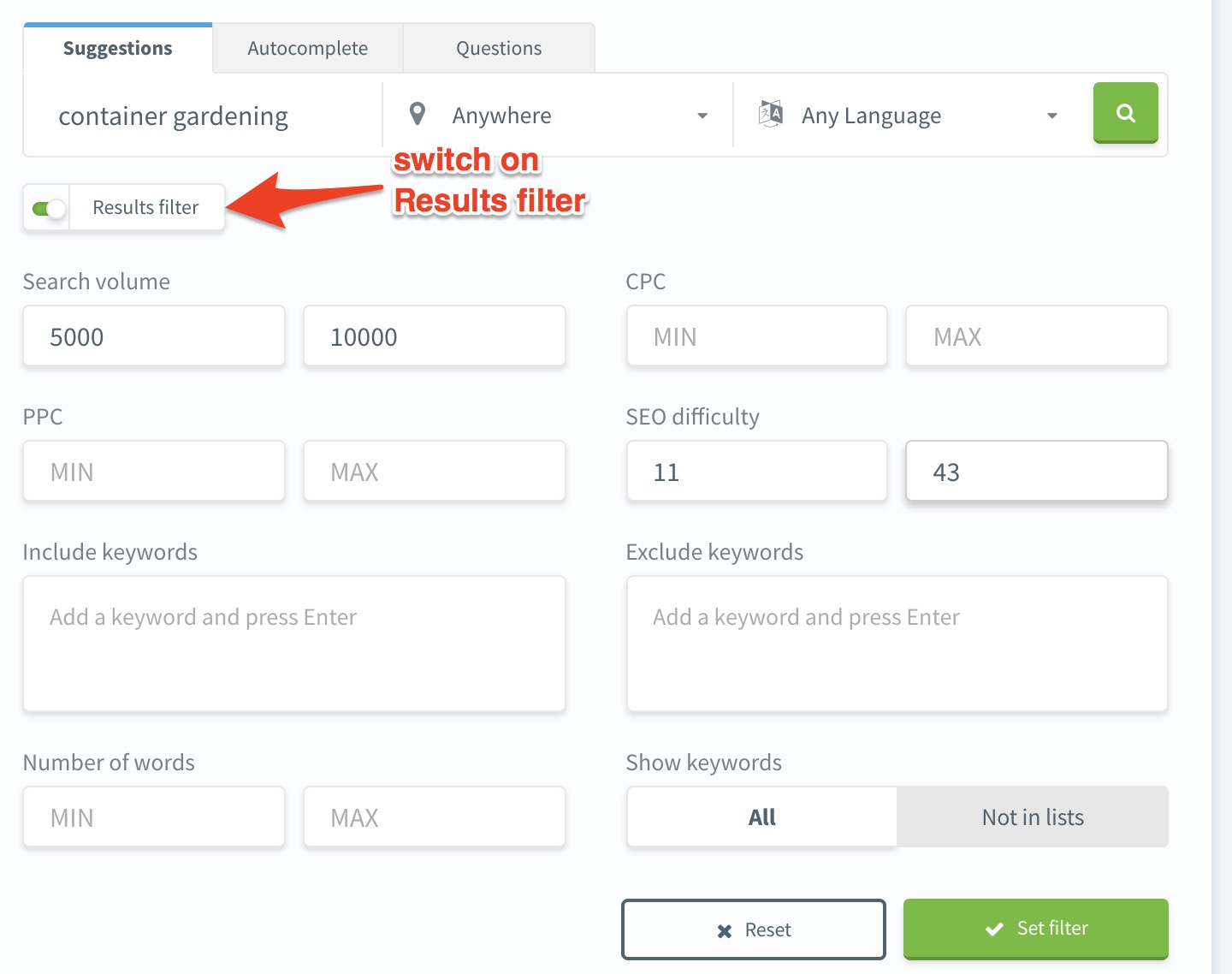1232x974 pixels.
Task: Click the SEO difficulty maximum field showing 43
Action: click(x=1036, y=471)
